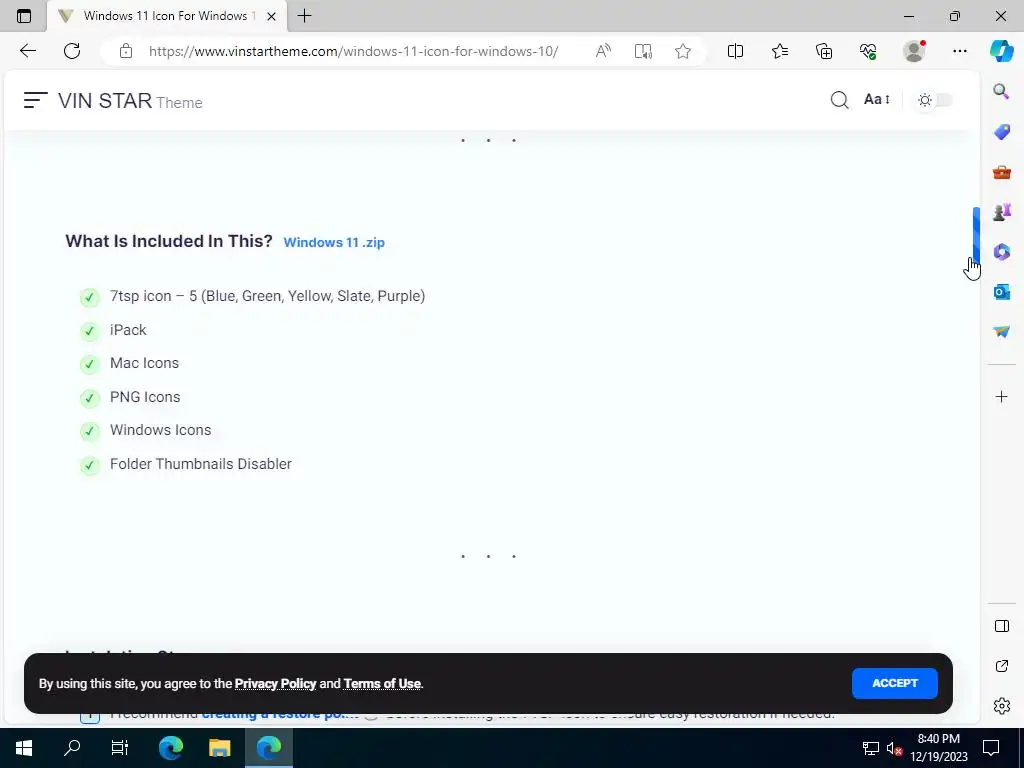The height and width of the screenshot is (768, 1024).
Task: Click the muted volume tray icon
Action: (894, 748)
